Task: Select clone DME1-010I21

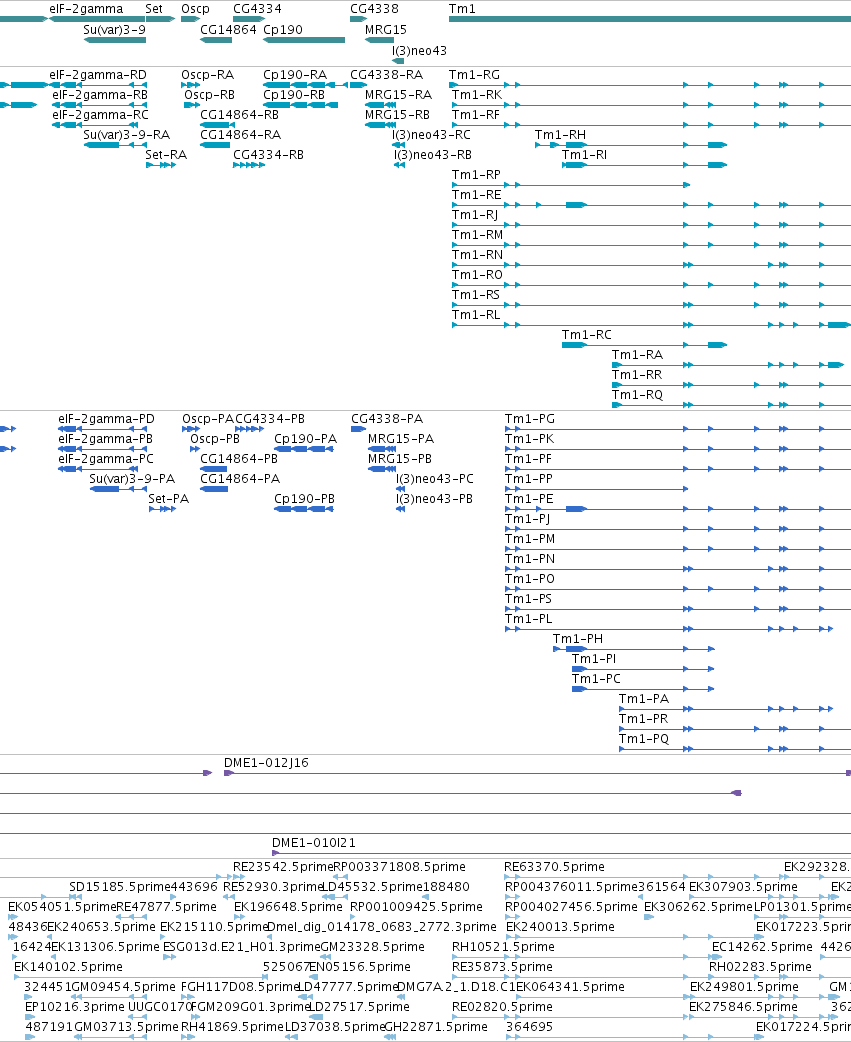Action: pyautogui.click(x=314, y=842)
